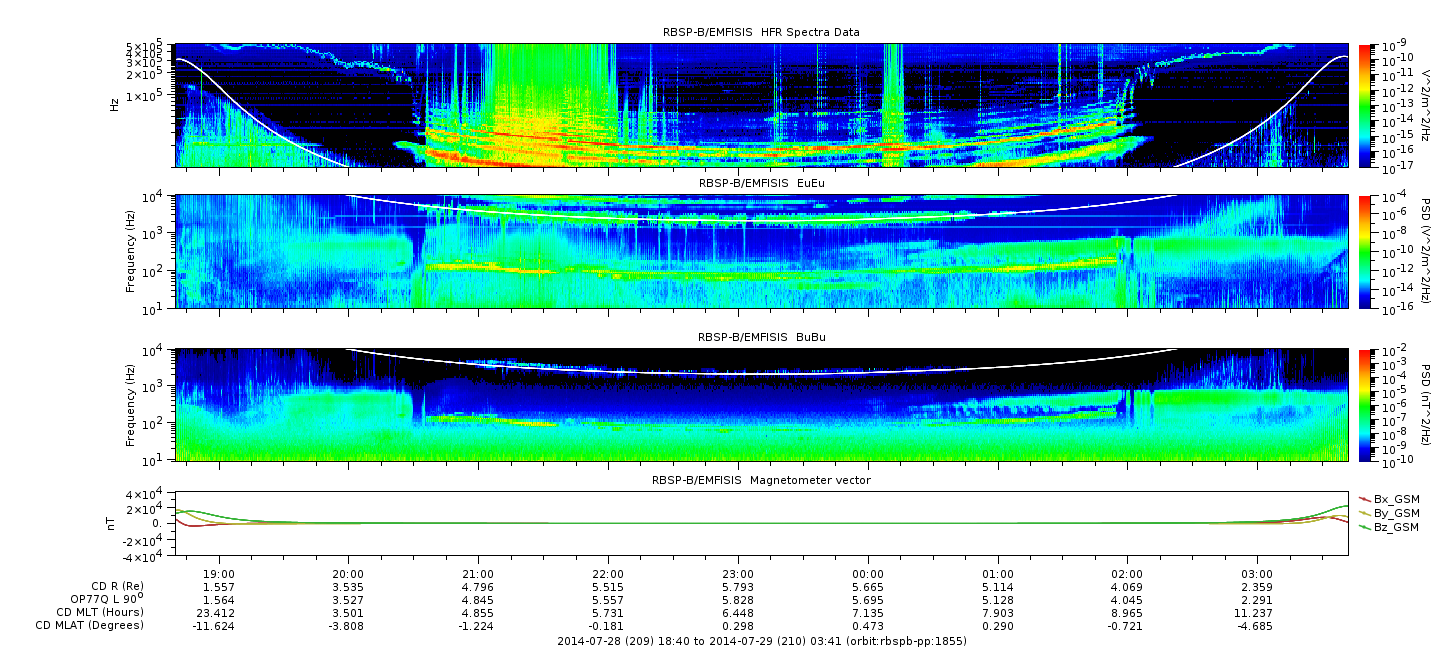Click the RBSP-B/EMFISIS EuEu panel title
Viewport: 1447px width, 658px height.
(x=761, y=184)
